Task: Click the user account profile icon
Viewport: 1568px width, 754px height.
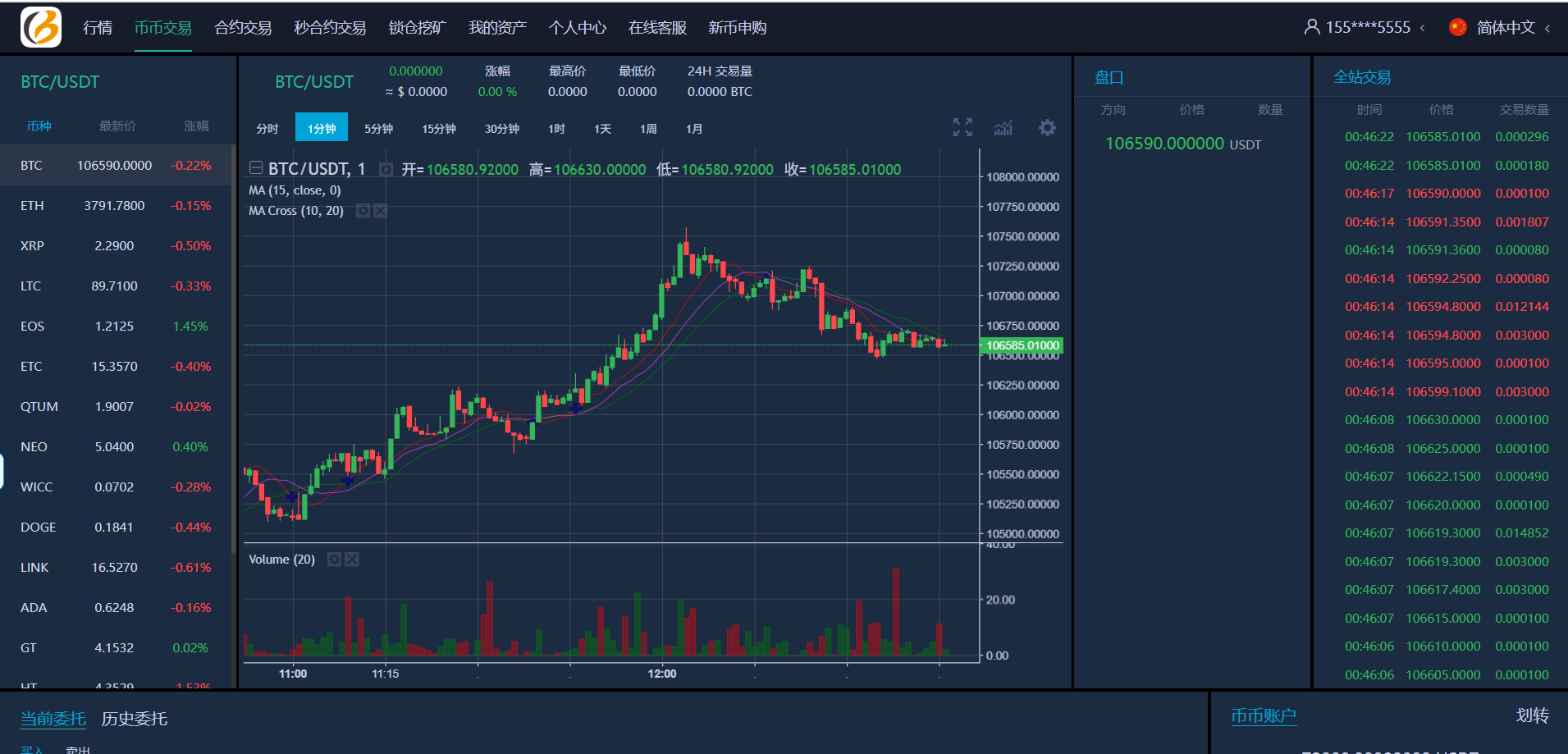Action: (x=1311, y=27)
